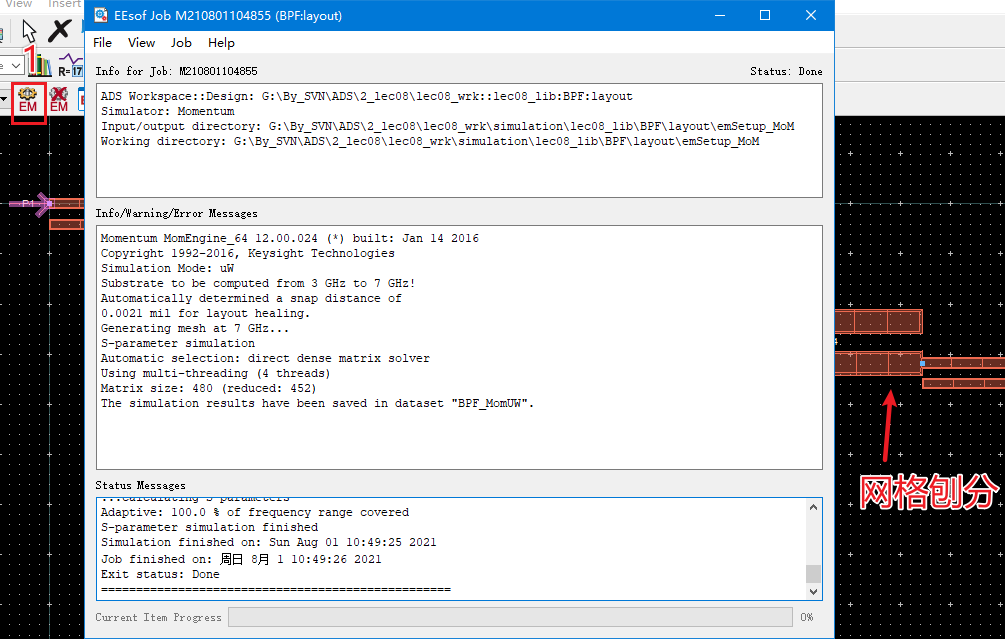Click the Status Messages scrollbar thumb
Screen dimensions: 1005x639
pos(813,574)
